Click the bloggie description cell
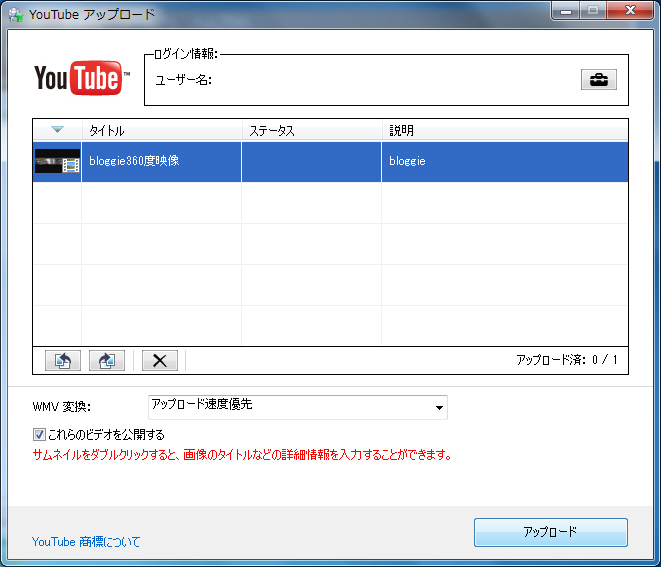 pyautogui.click(x=505, y=162)
